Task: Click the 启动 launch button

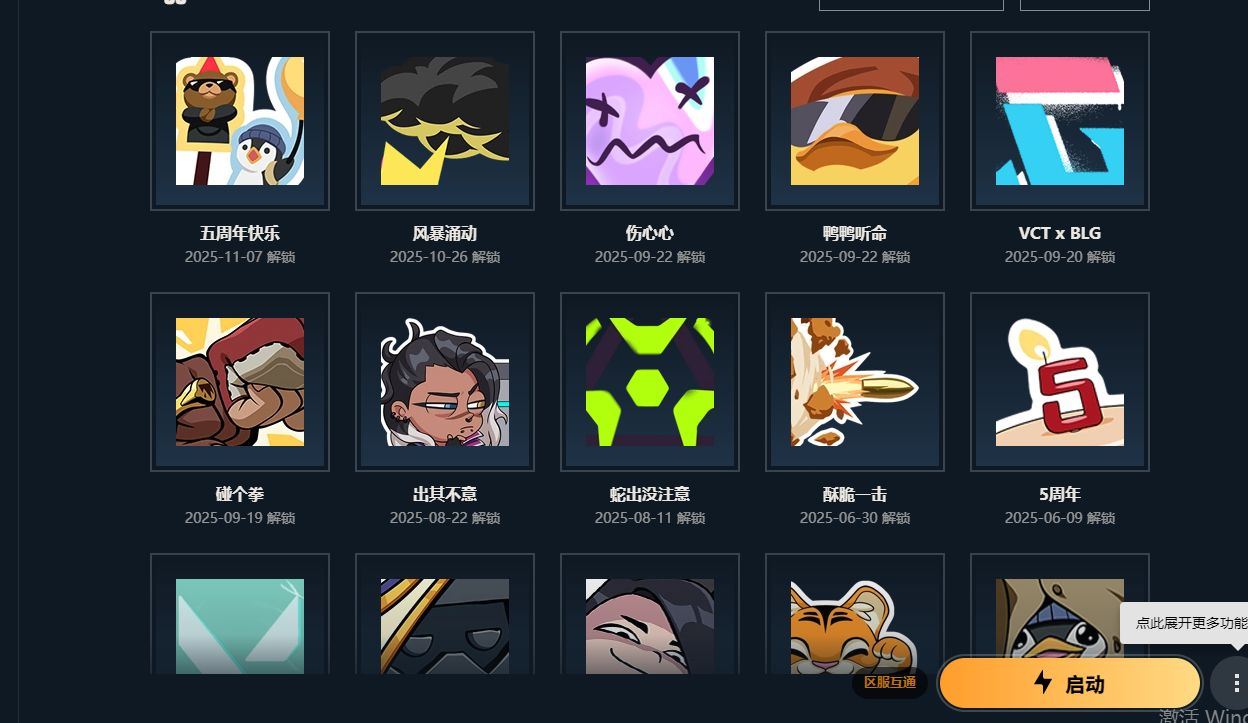Action: point(1069,684)
